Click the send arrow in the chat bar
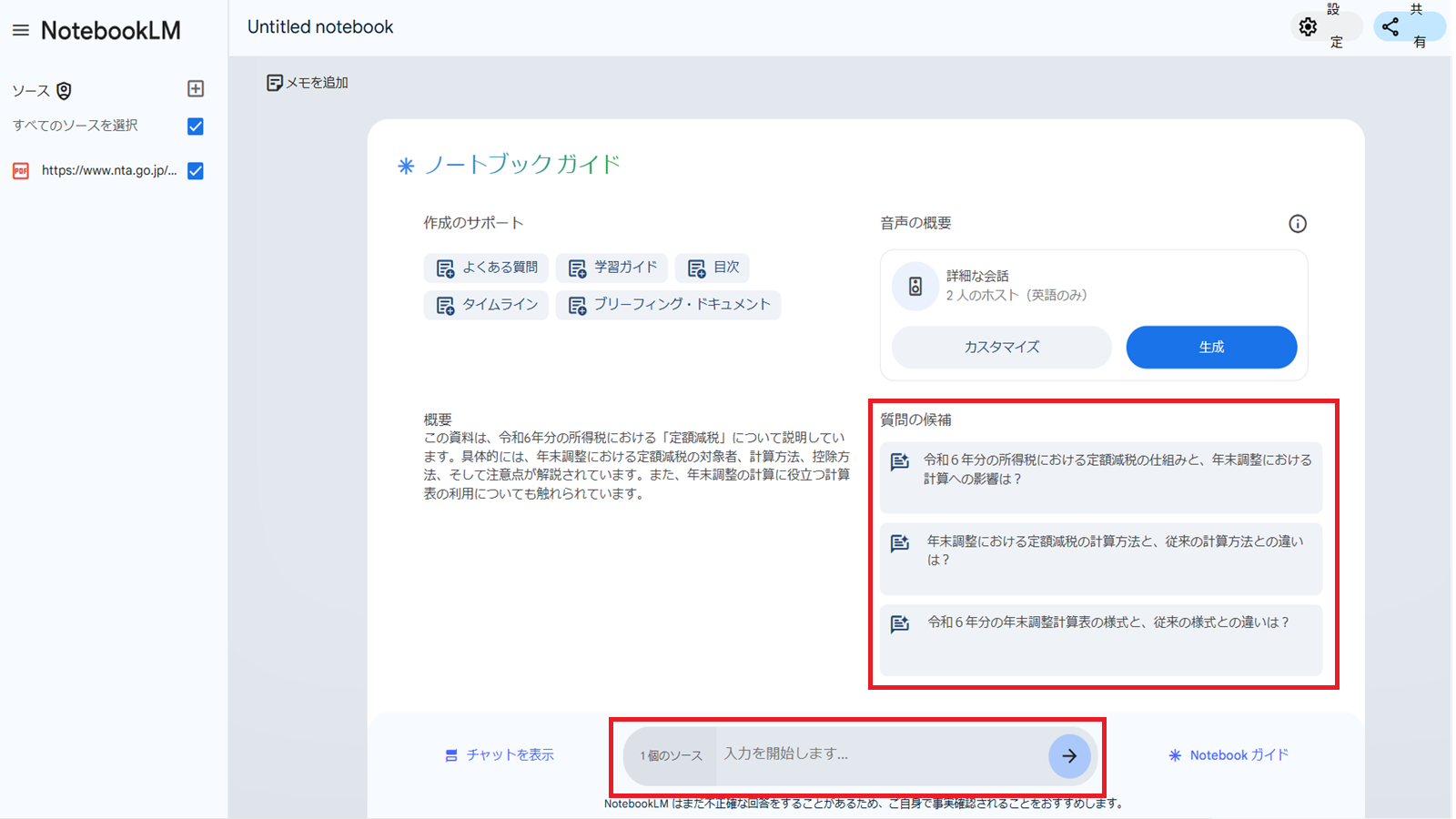 click(1071, 756)
